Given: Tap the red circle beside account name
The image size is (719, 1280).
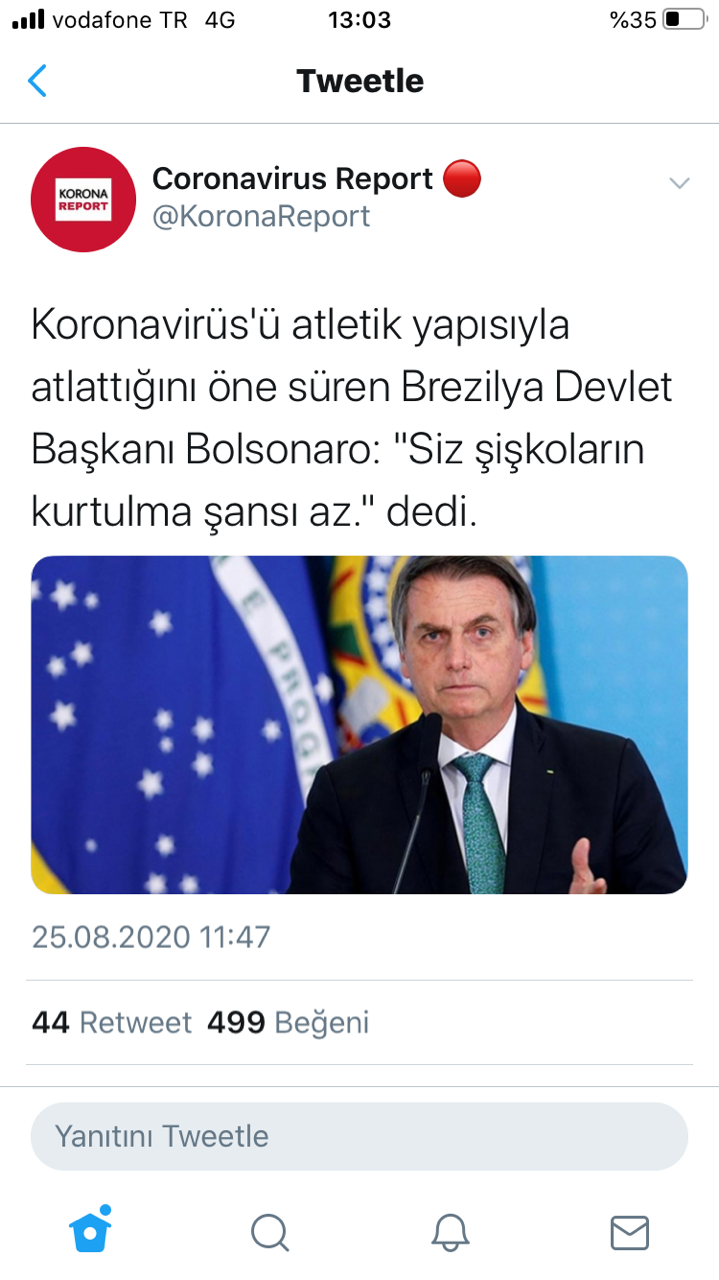Looking at the screenshot, I should (x=462, y=179).
